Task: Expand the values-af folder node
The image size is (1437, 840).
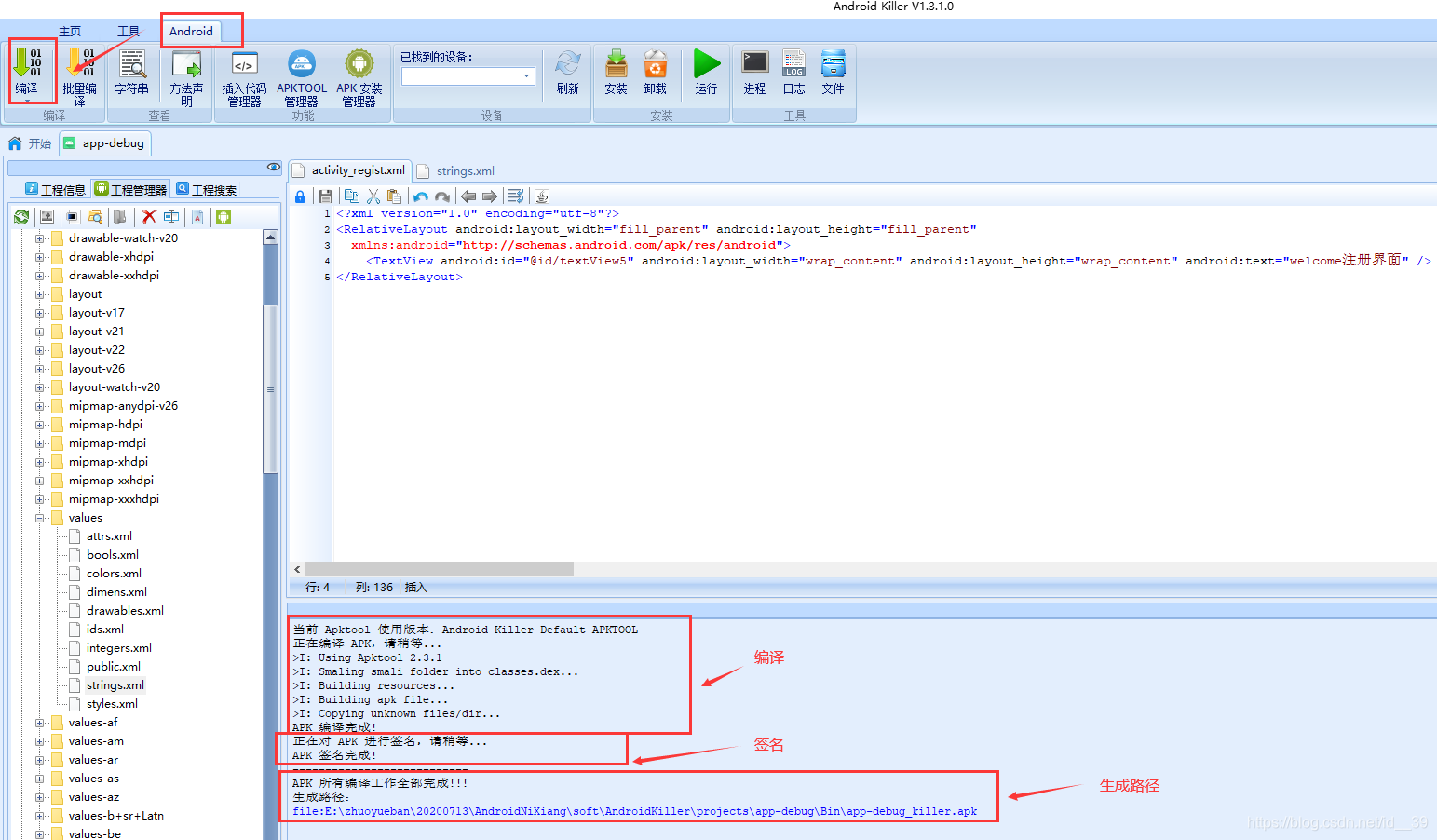Action: click(40, 723)
